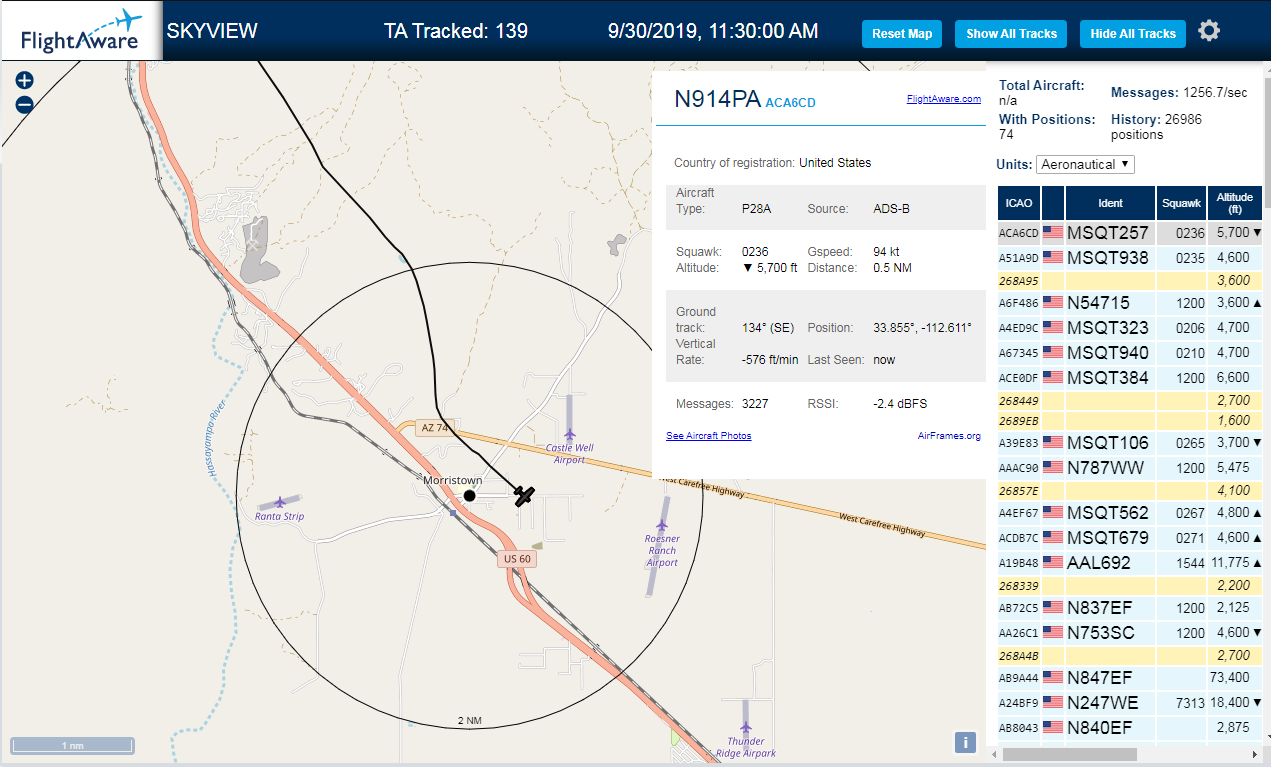Select the MSQT938 ident

(1108, 257)
